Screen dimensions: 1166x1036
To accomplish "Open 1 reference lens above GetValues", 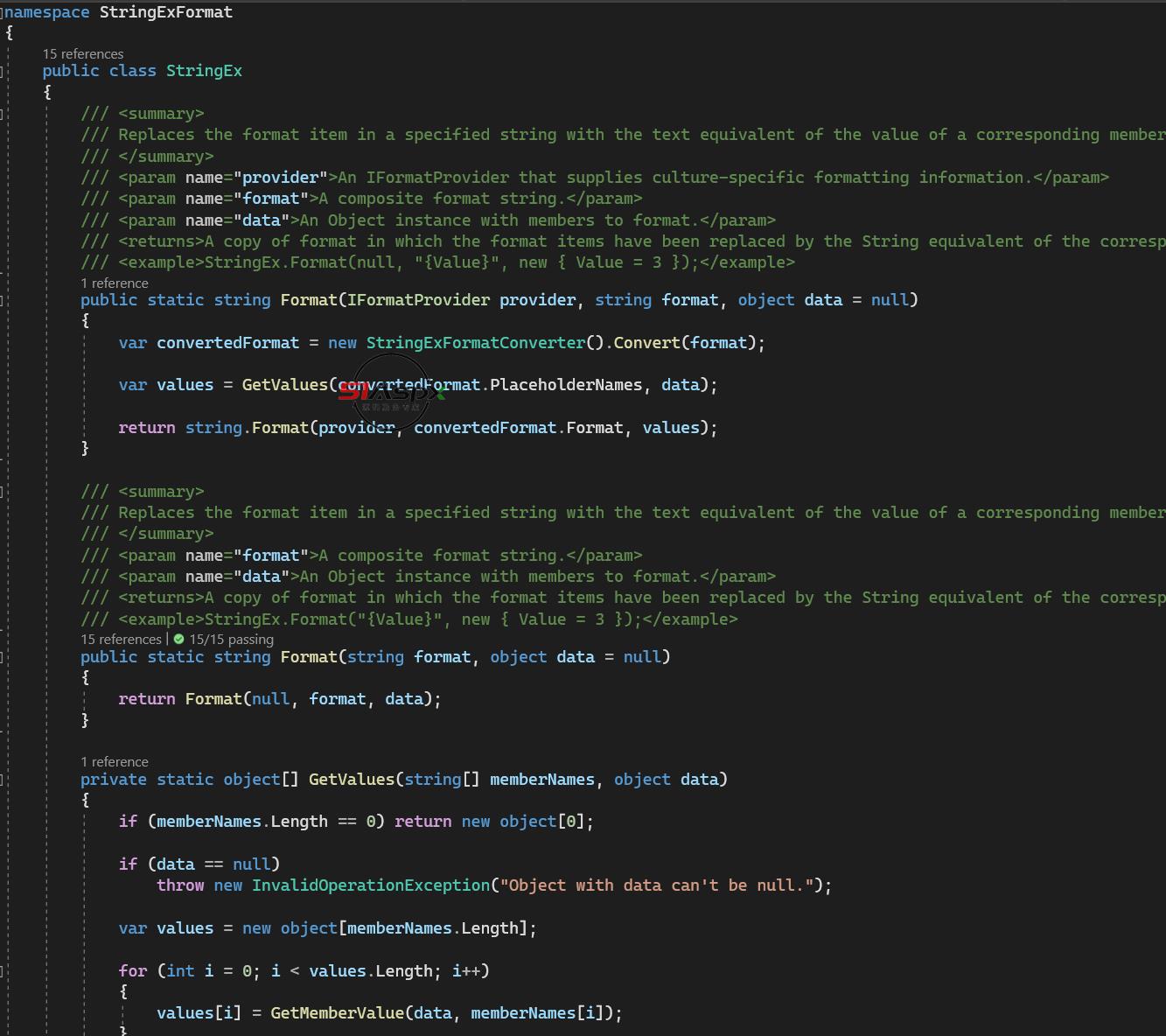I will point(115,762).
